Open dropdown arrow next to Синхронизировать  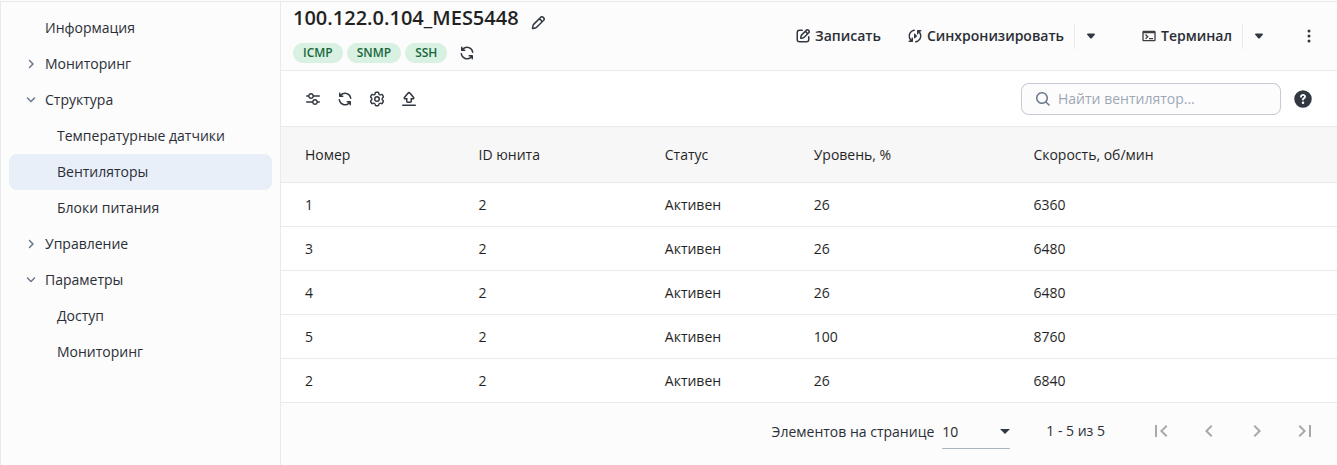click(x=1091, y=36)
